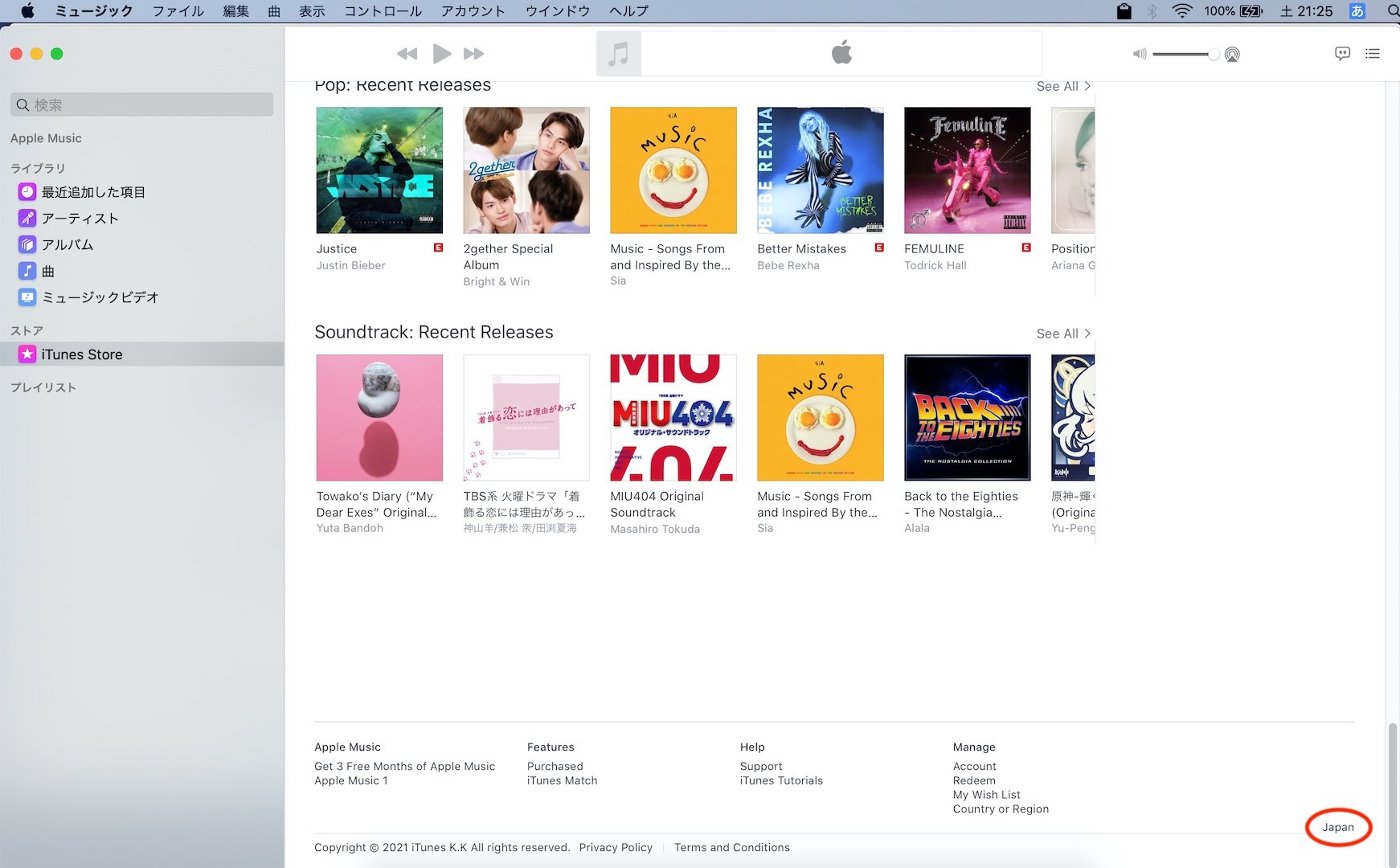Open the Account footer link
This screenshot has width=1400, height=868.
tap(975, 767)
